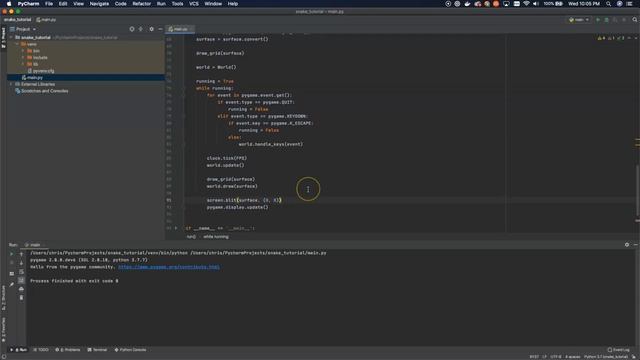Click the down arrow icon in Run console
Screen dimensions: 640x360
(21, 263)
